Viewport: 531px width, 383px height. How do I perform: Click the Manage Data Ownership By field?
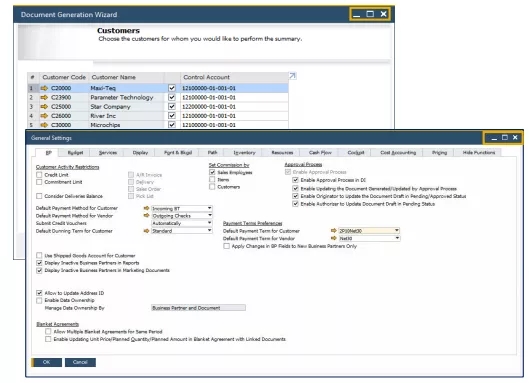[198, 308]
